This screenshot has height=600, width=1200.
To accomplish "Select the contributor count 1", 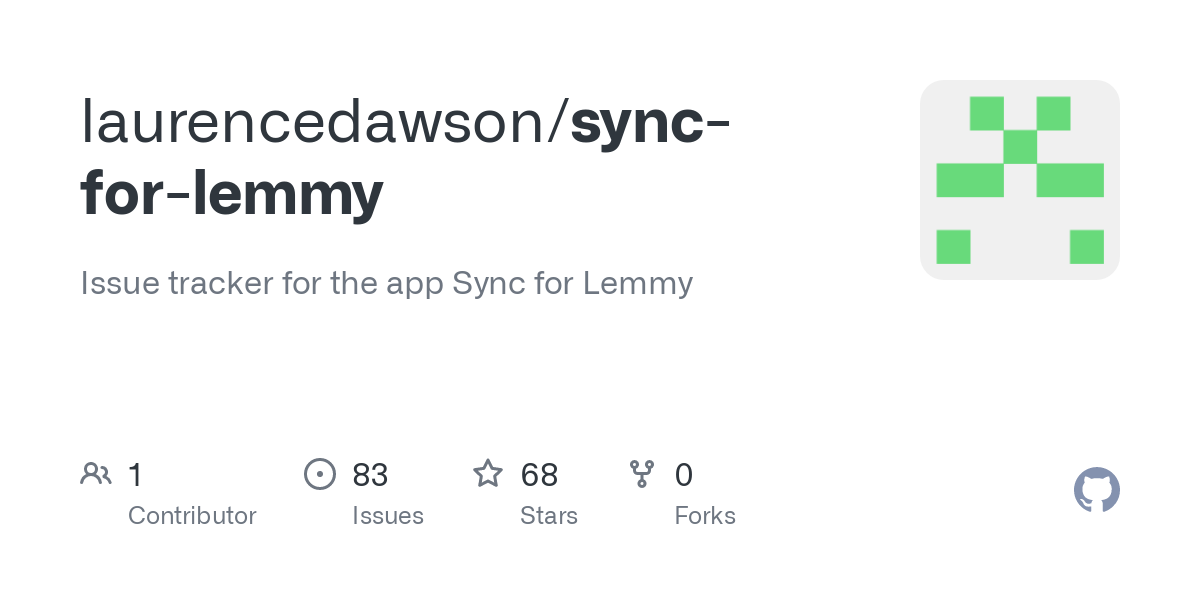I will pyautogui.click(x=136, y=474).
